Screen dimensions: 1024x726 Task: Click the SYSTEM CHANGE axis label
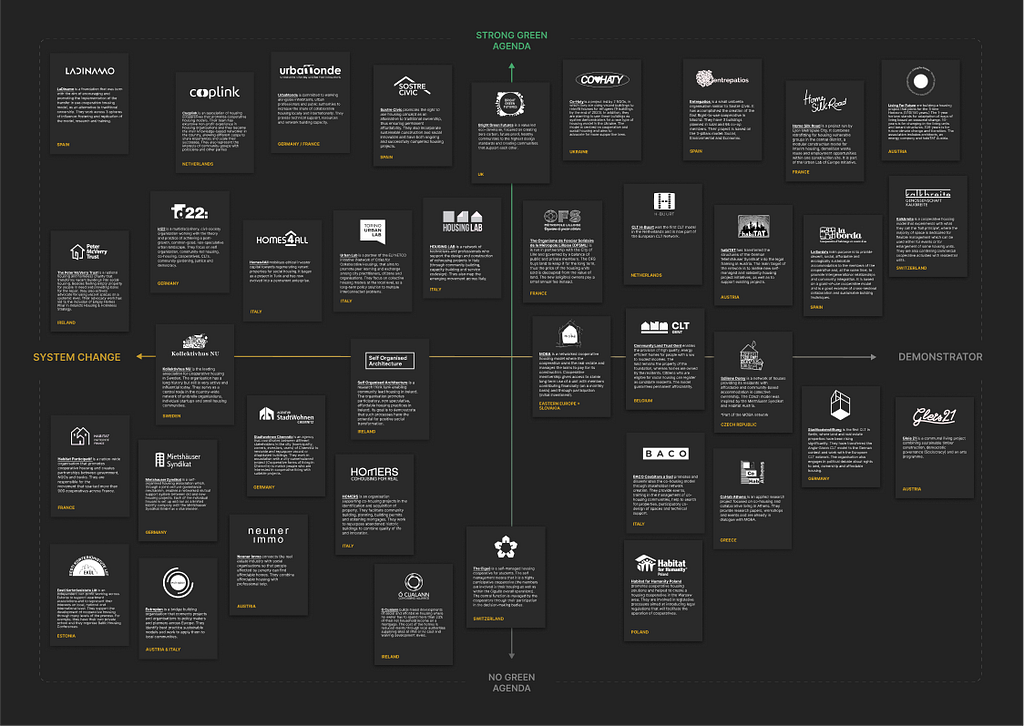point(77,357)
